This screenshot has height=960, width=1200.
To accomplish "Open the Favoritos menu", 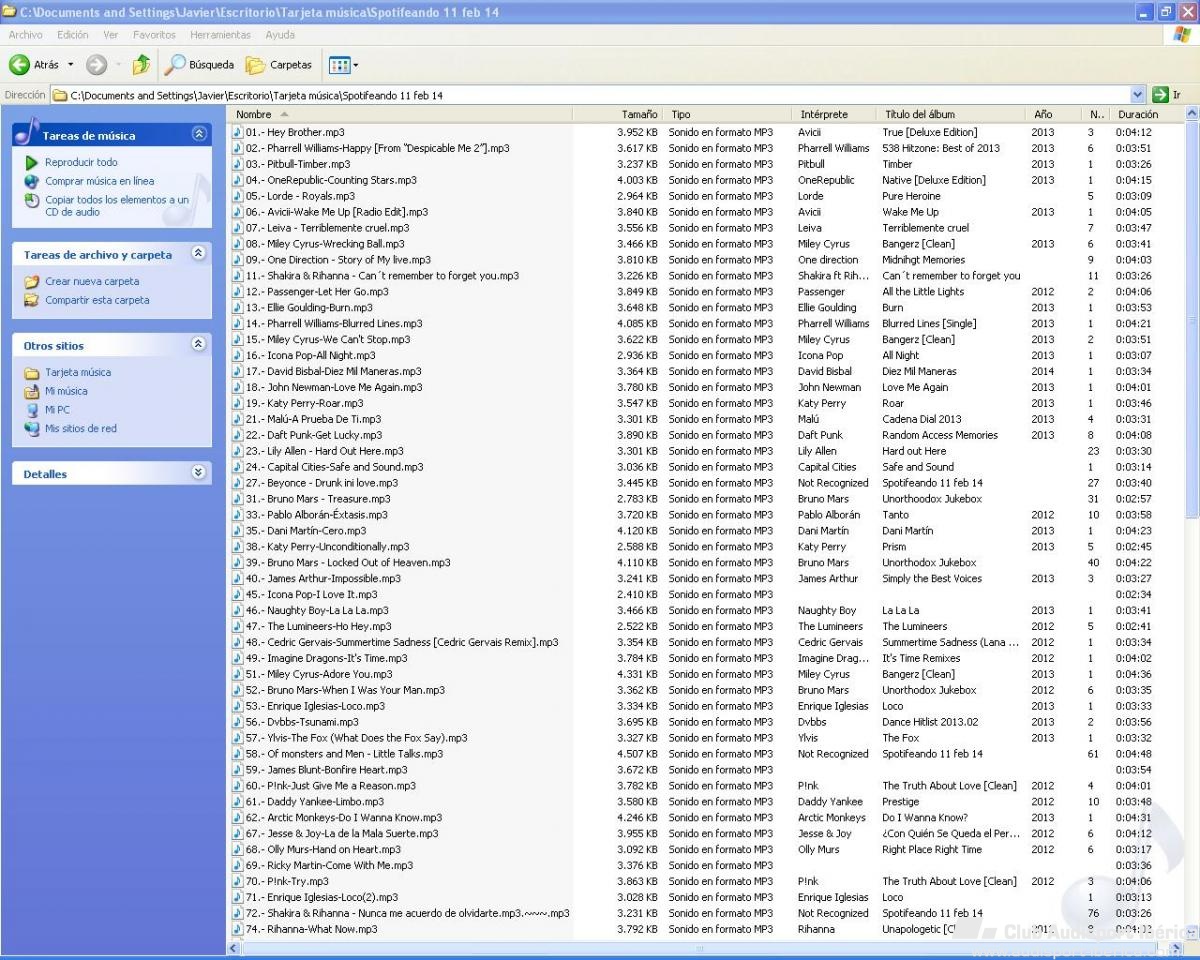I will 154,35.
